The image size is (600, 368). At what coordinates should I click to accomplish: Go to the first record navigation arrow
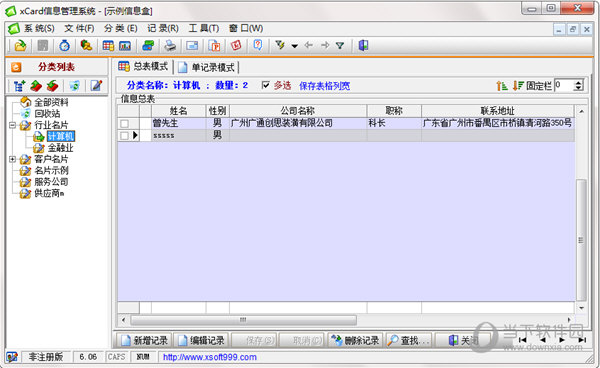[x=522, y=340]
